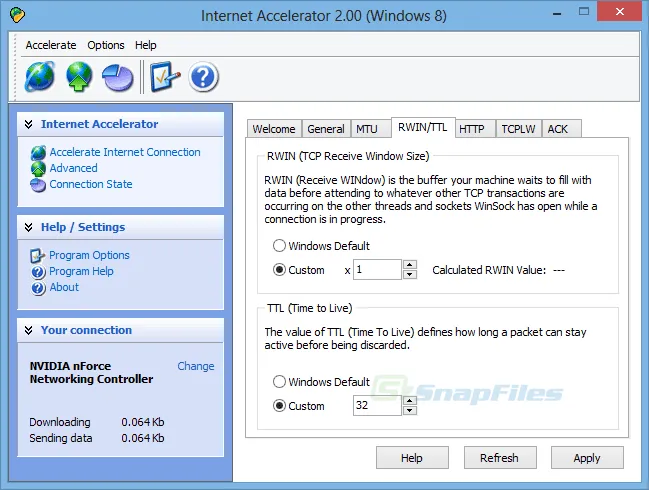Click the Help button at bottom
The height and width of the screenshot is (490, 649).
(412, 458)
